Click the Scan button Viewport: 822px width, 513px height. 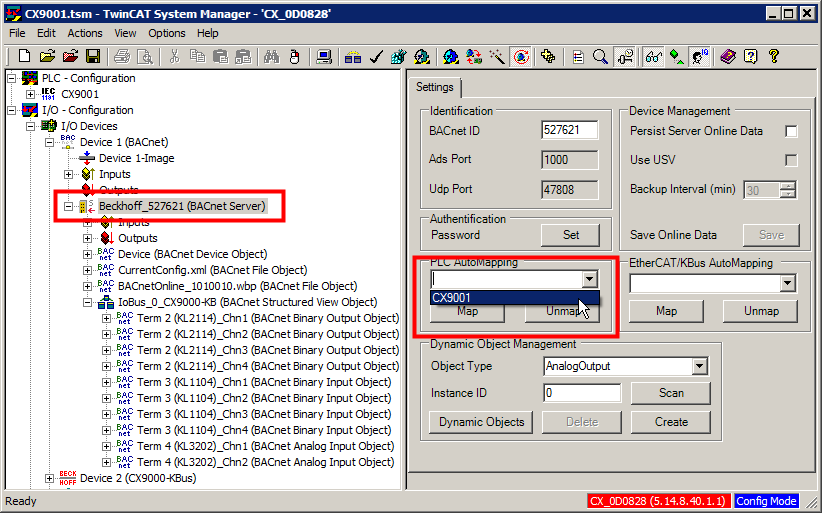tap(671, 393)
